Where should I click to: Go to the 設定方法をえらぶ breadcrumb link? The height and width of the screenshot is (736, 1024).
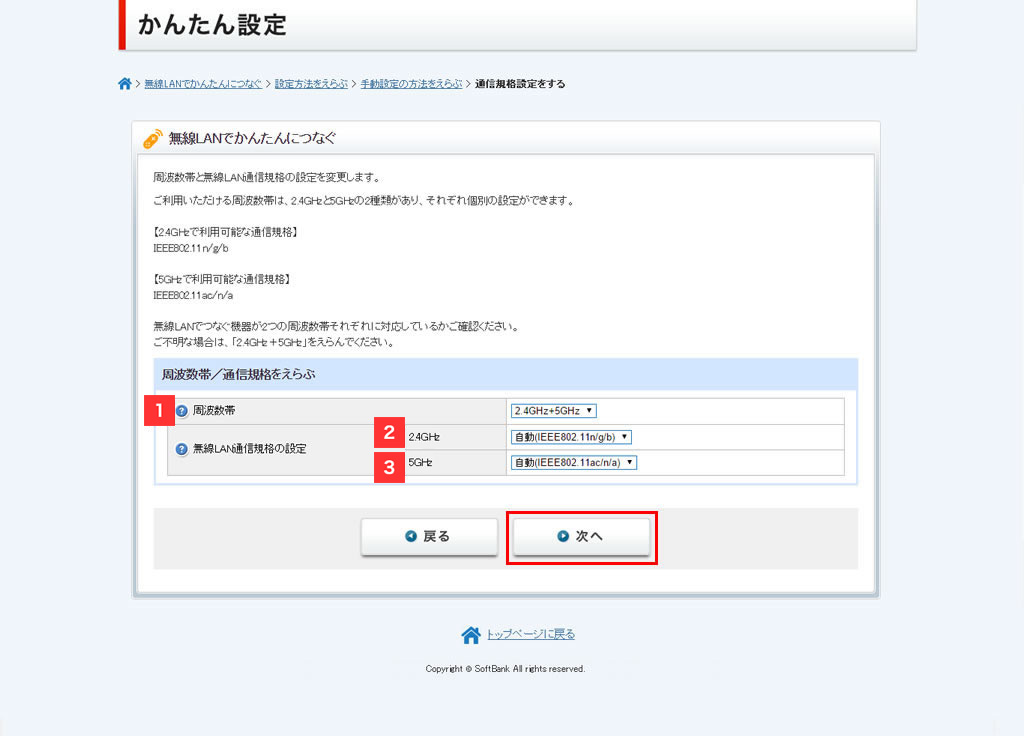[311, 84]
